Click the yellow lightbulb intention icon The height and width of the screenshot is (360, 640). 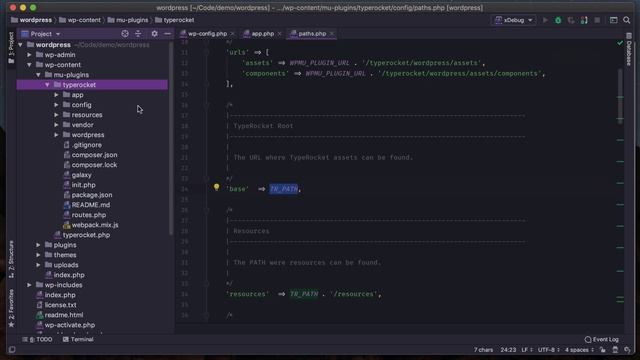216,187
